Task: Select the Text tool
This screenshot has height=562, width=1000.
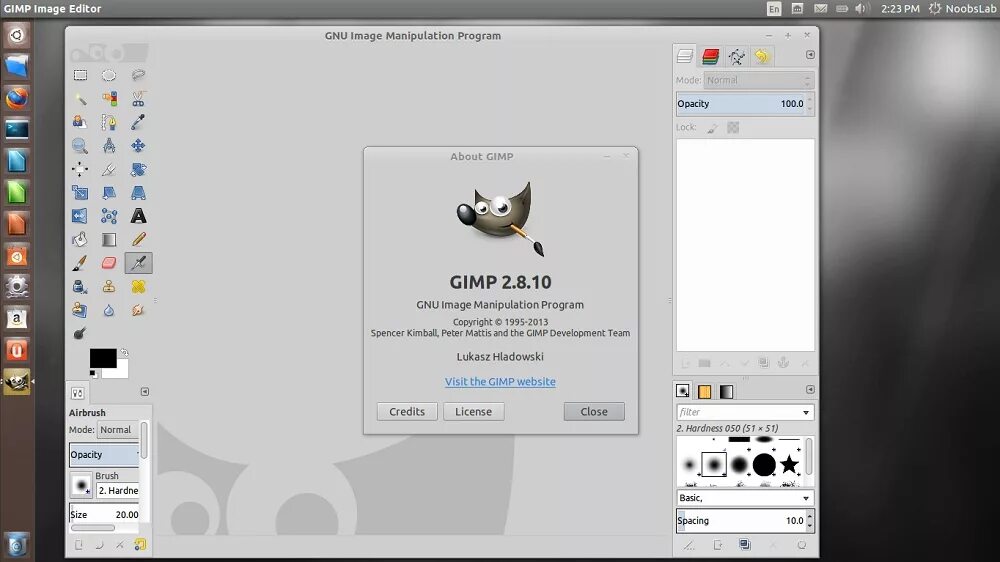Action: pyautogui.click(x=138, y=216)
